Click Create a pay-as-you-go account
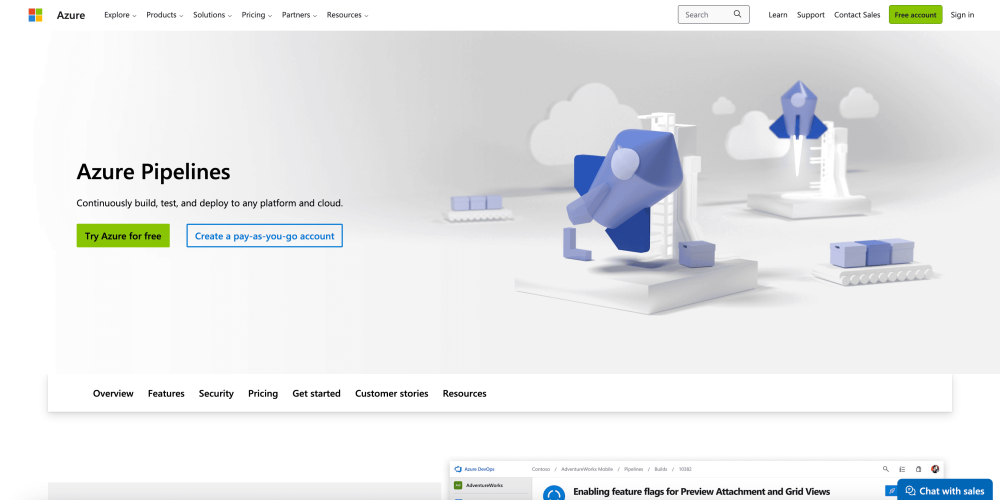 point(265,236)
